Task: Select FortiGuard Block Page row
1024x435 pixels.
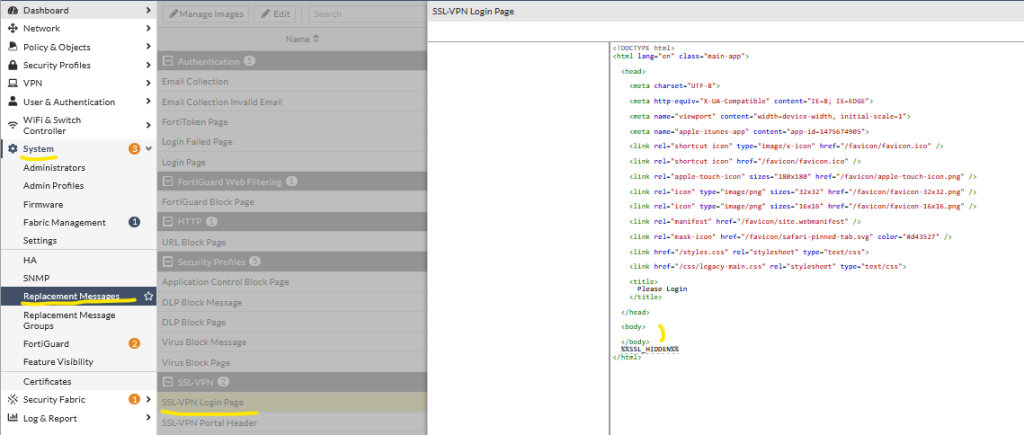Action: (292, 202)
